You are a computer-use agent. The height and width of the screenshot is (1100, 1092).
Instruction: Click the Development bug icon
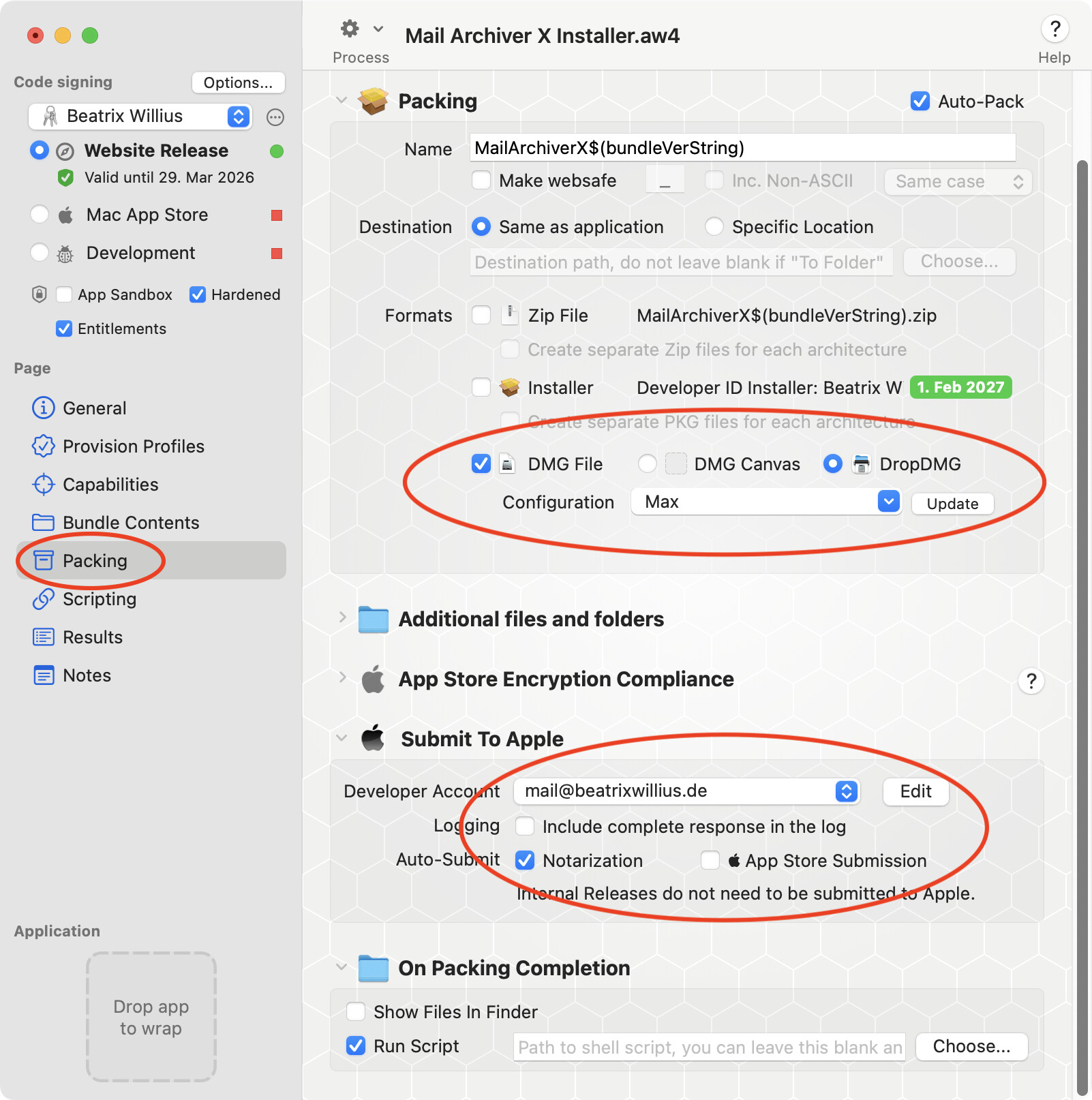click(x=65, y=254)
